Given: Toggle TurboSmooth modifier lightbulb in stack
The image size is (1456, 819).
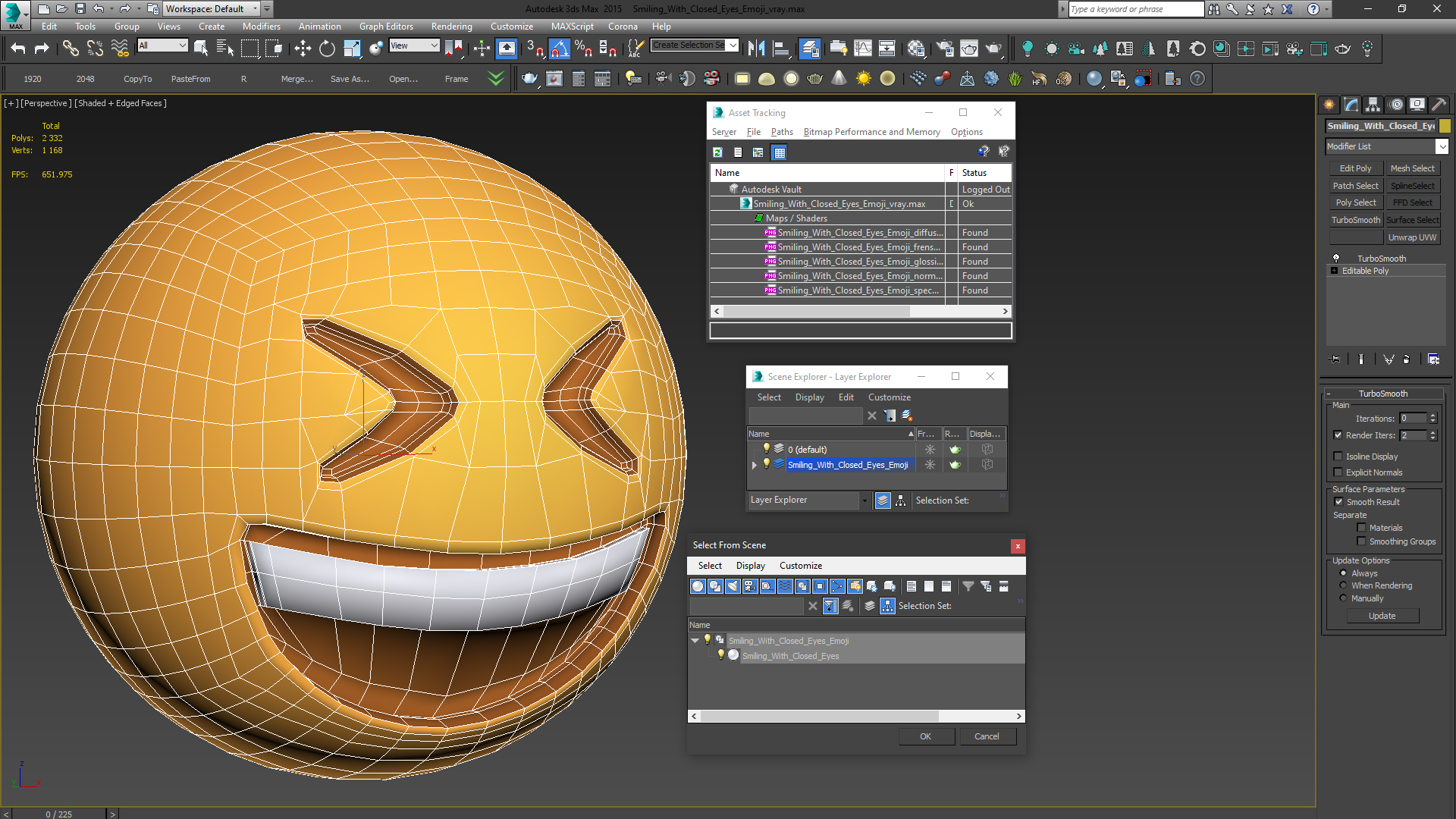Looking at the screenshot, I should pos(1336,259).
